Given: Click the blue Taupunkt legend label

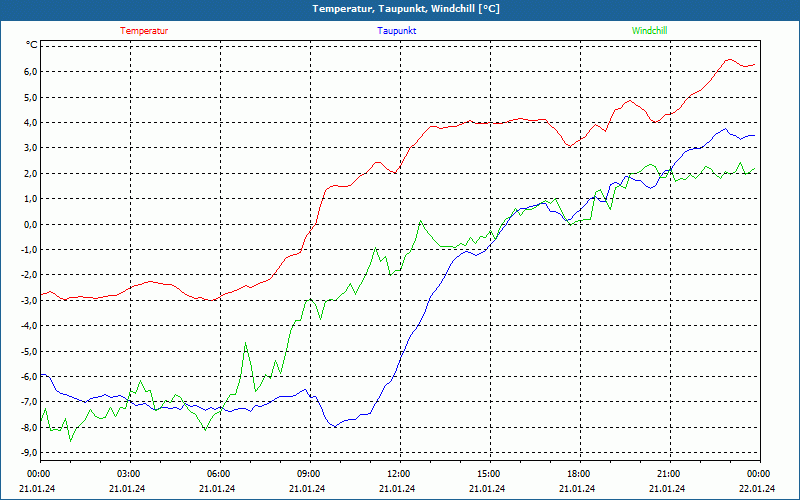Looking at the screenshot, I should click(x=396, y=31).
